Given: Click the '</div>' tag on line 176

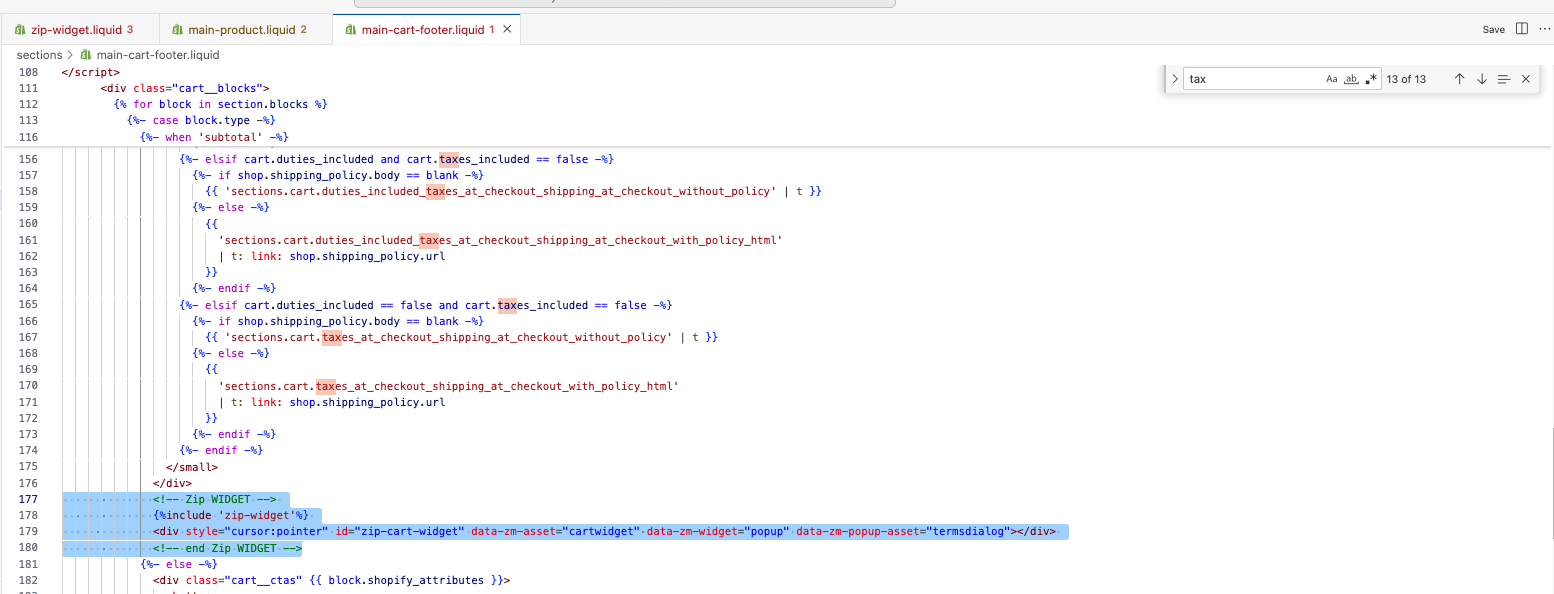Looking at the screenshot, I should click(x=172, y=483).
